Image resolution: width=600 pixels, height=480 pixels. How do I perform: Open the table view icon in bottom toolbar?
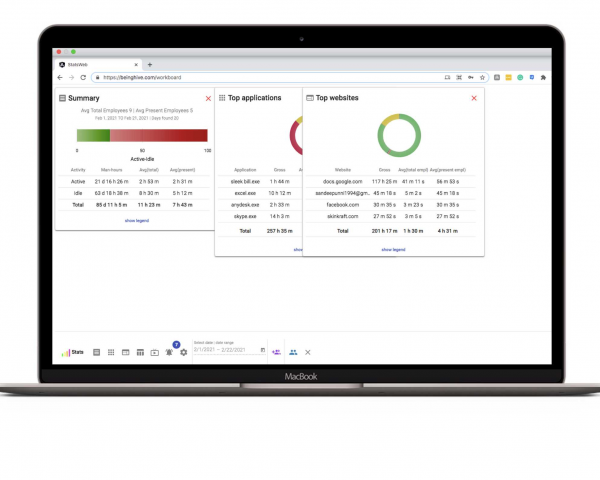coord(140,352)
